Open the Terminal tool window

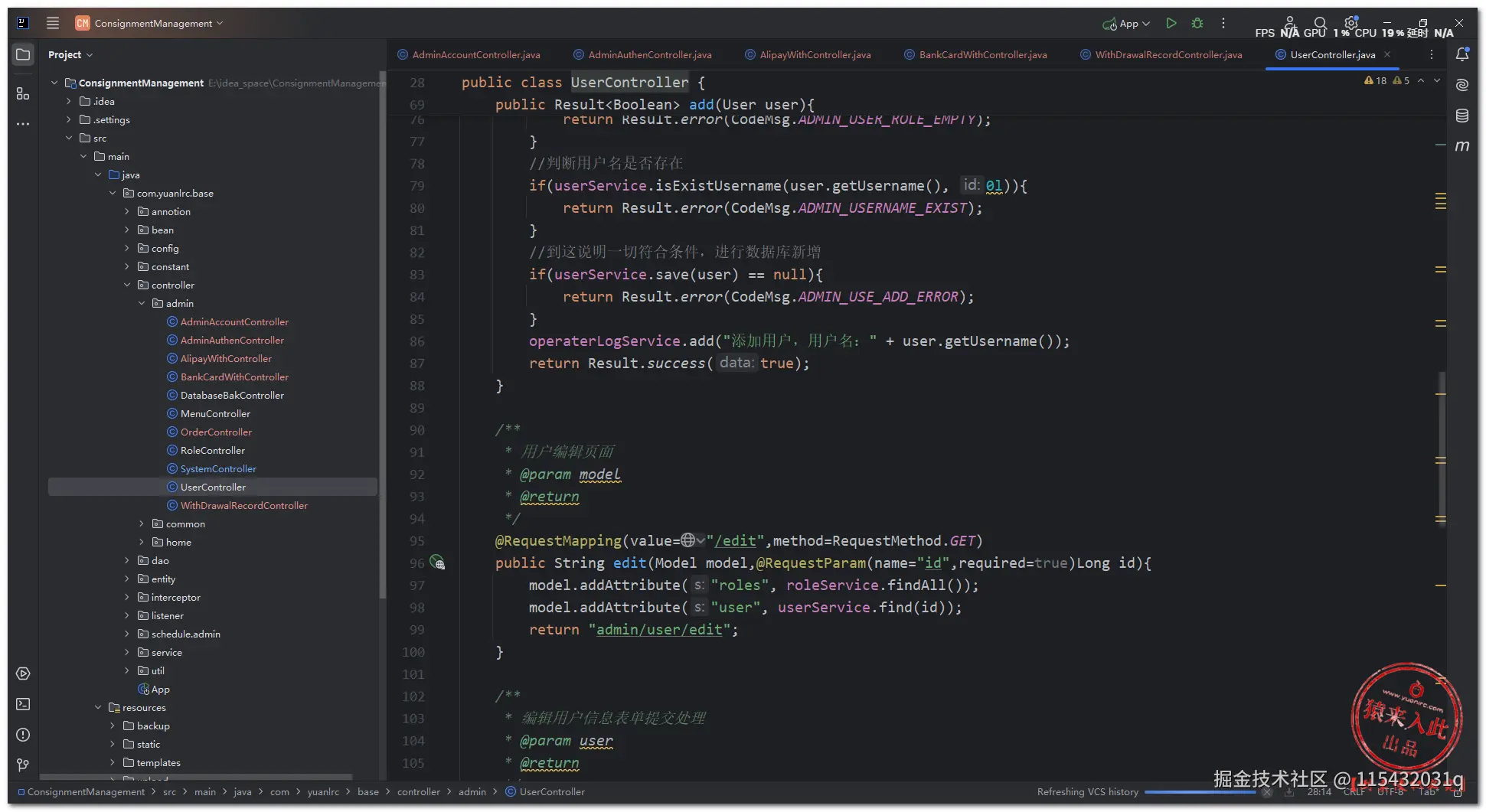23,704
